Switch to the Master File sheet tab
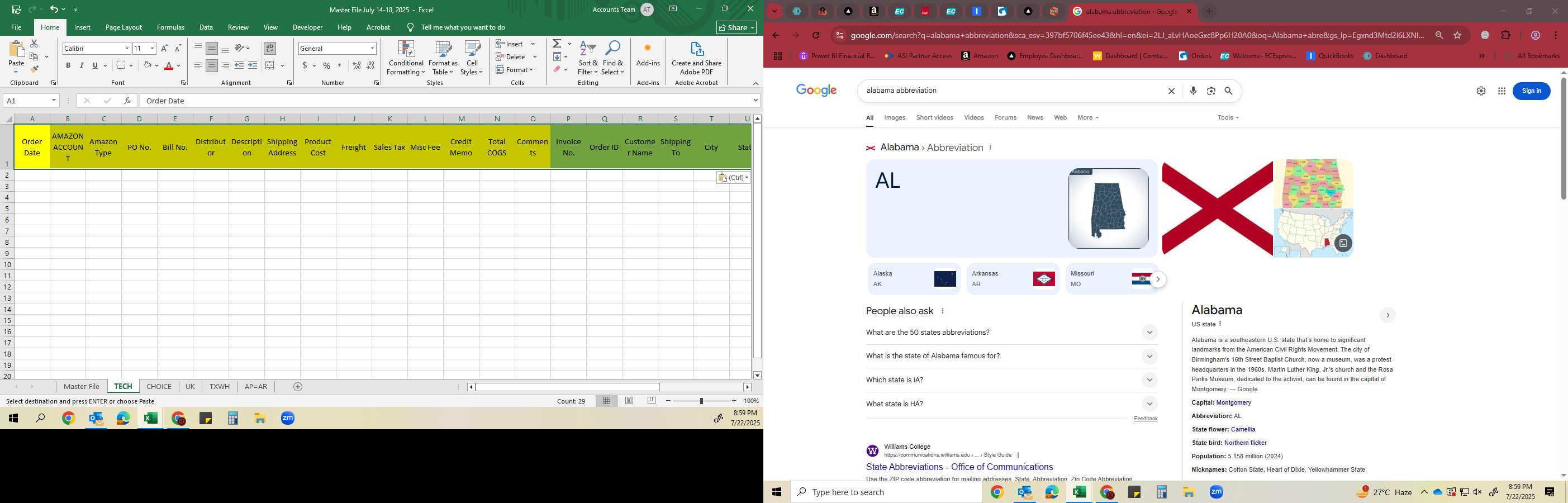 point(82,387)
